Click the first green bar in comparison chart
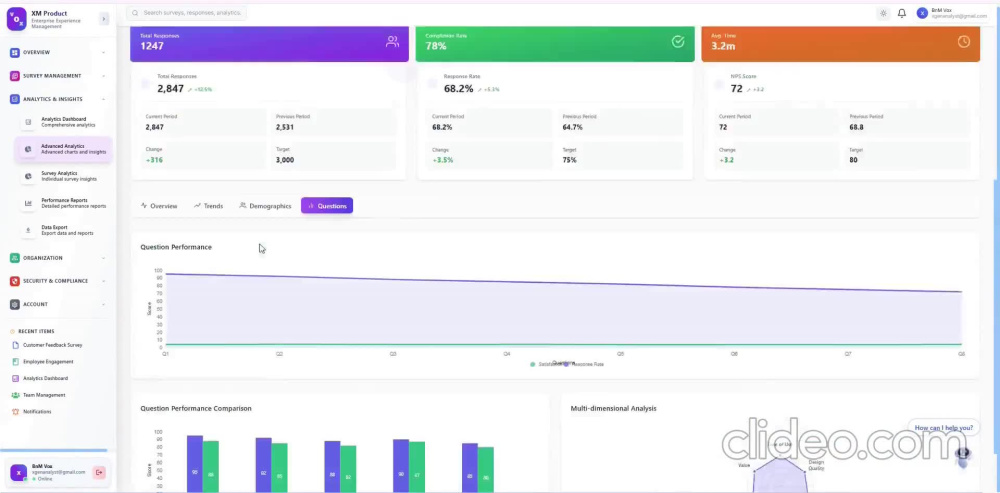This screenshot has height=493, width=1000. pos(210,466)
